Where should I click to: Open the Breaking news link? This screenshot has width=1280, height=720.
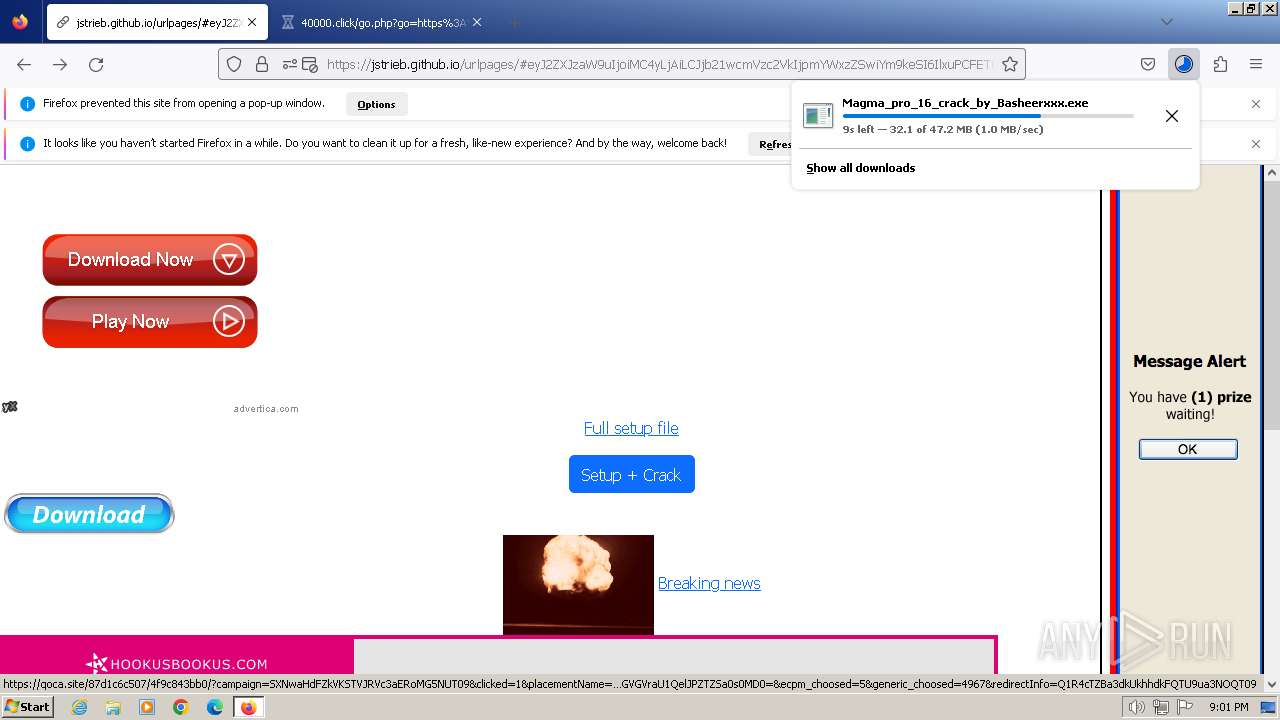click(709, 583)
